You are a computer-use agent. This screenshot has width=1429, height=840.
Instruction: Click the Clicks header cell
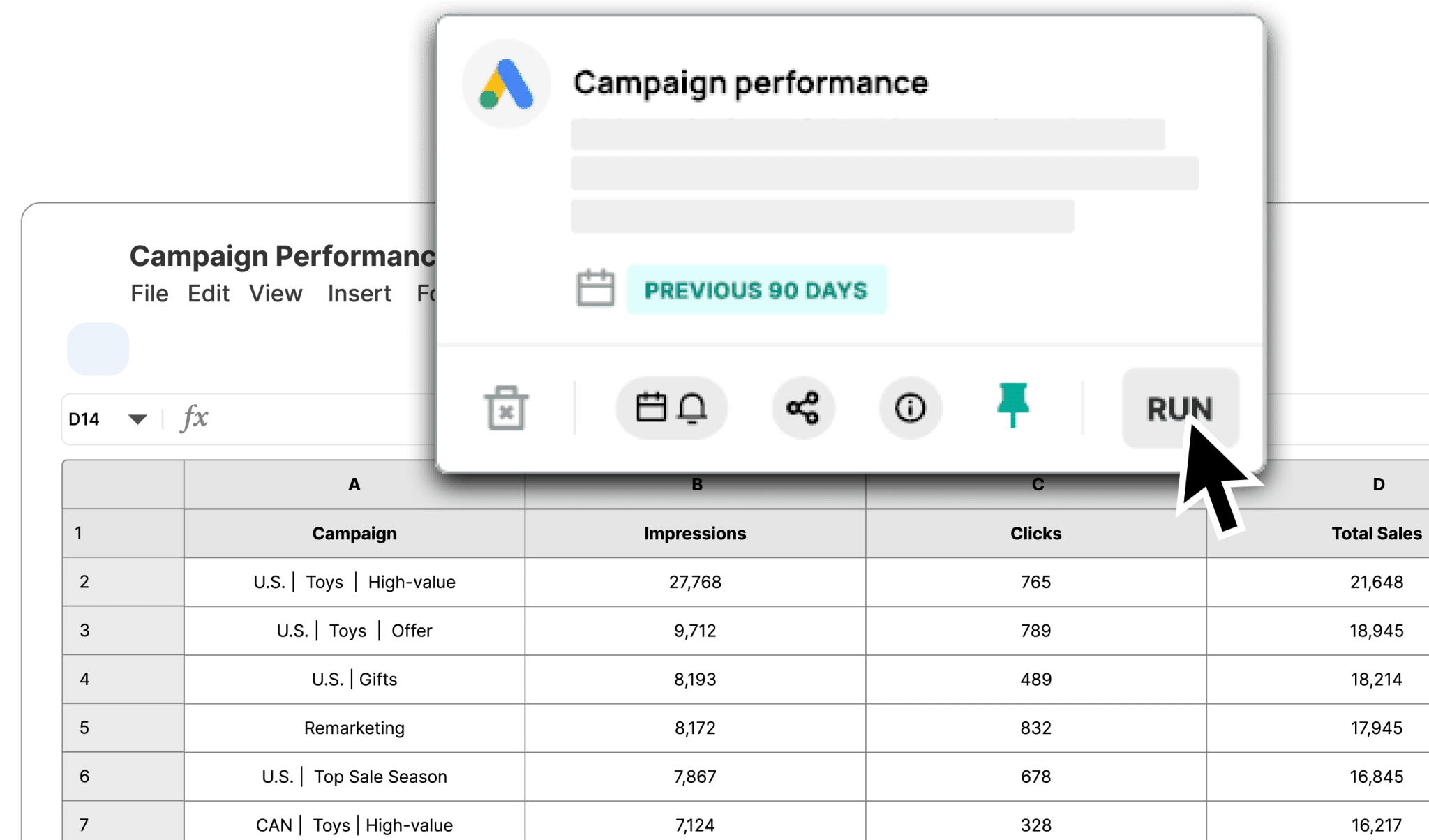(1036, 533)
